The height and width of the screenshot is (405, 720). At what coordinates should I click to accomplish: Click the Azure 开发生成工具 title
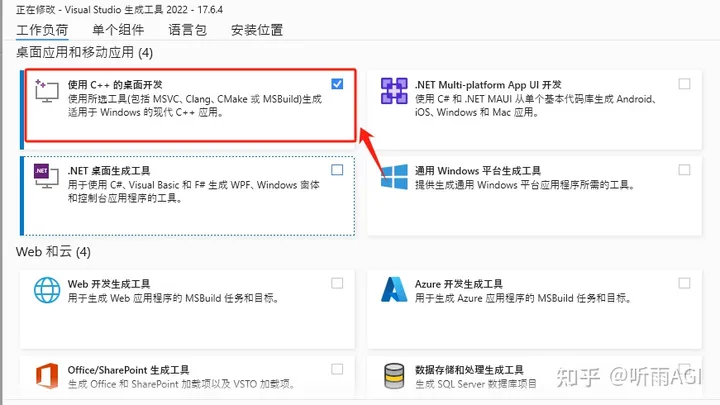tap(459, 284)
